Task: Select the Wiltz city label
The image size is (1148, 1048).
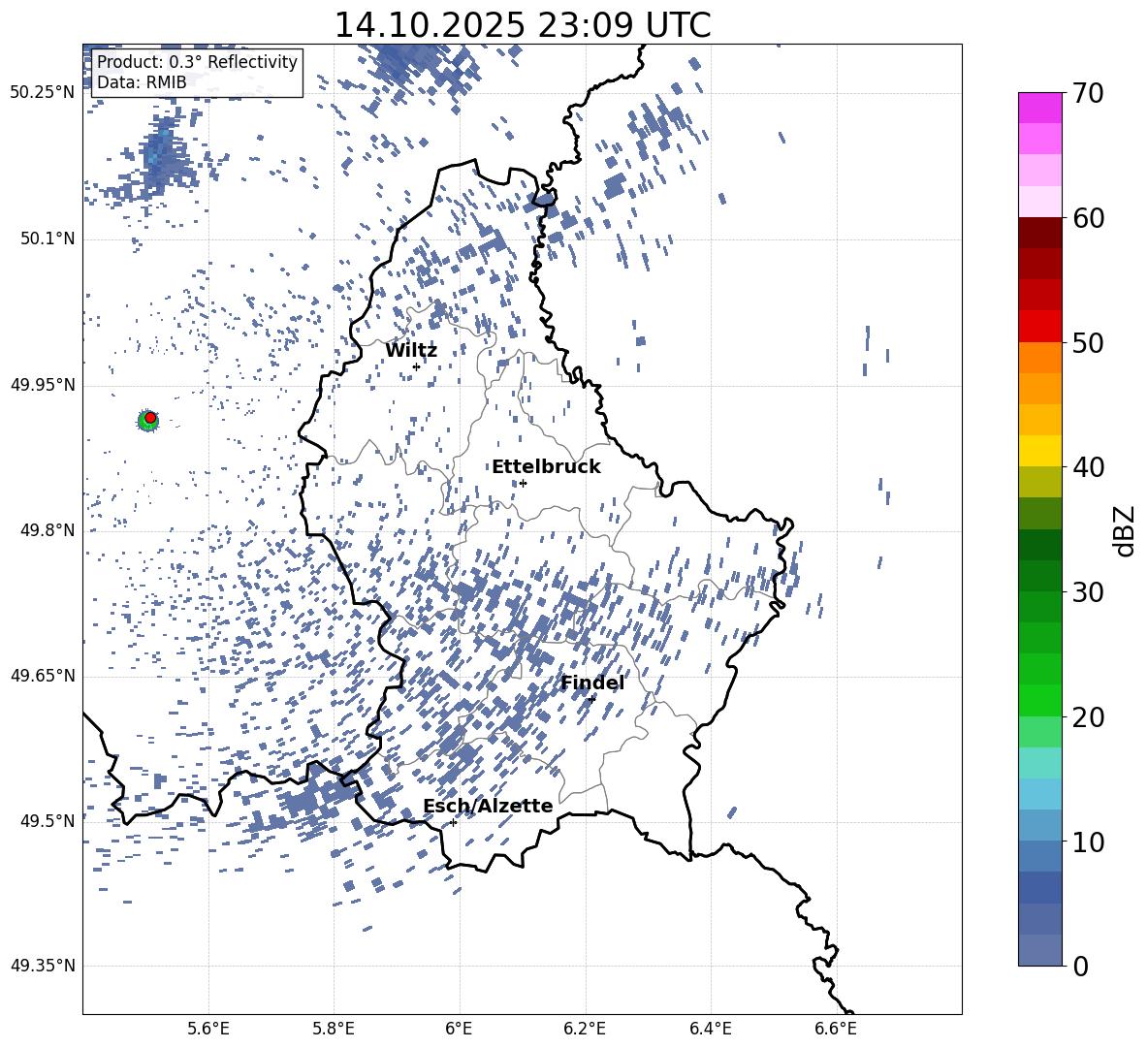Action: (x=411, y=351)
